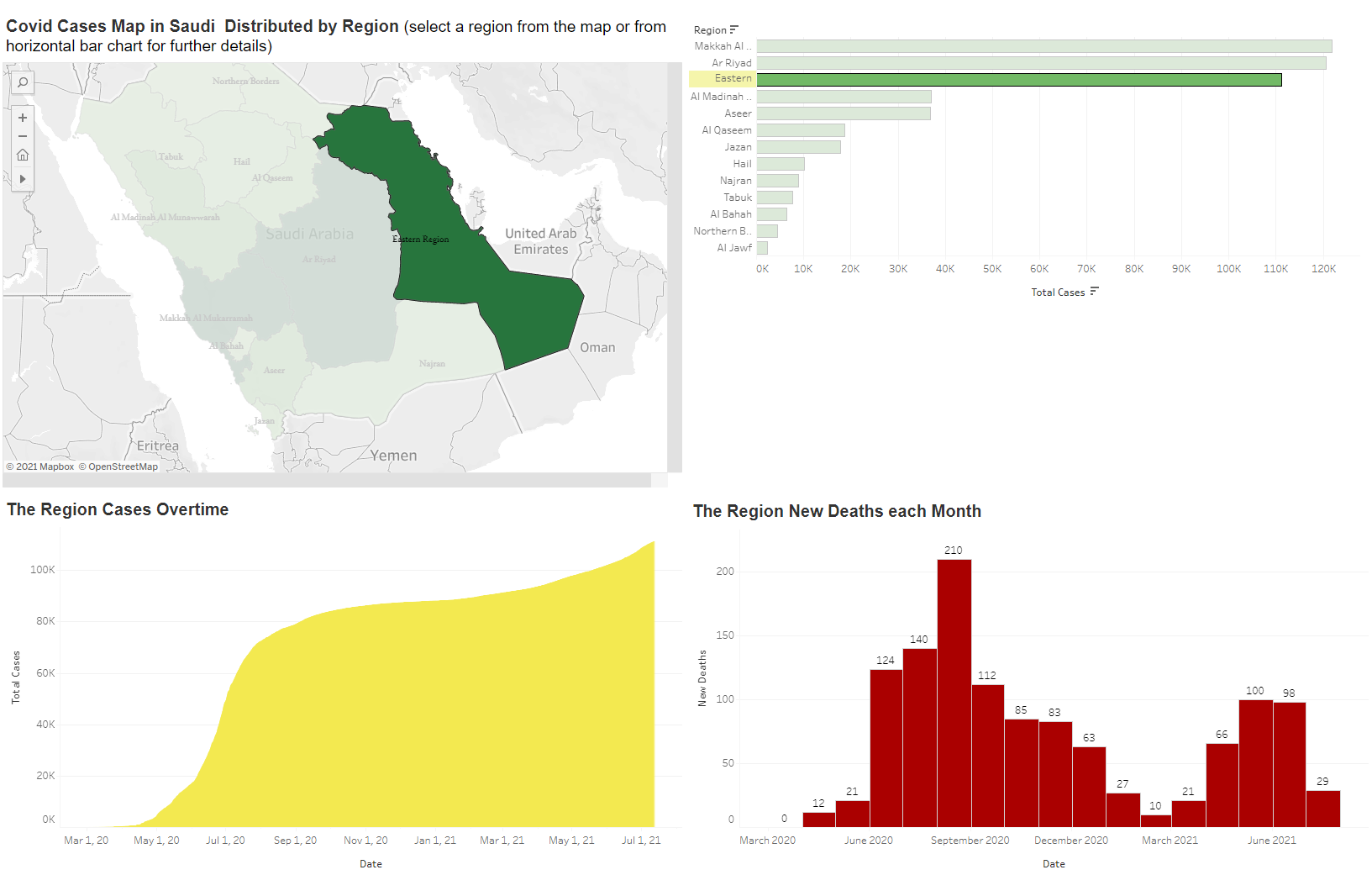Select the 210 deaths bar for September 2020
Image resolution: width=1372 pixels, height=875 pixels.
(x=954, y=689)
